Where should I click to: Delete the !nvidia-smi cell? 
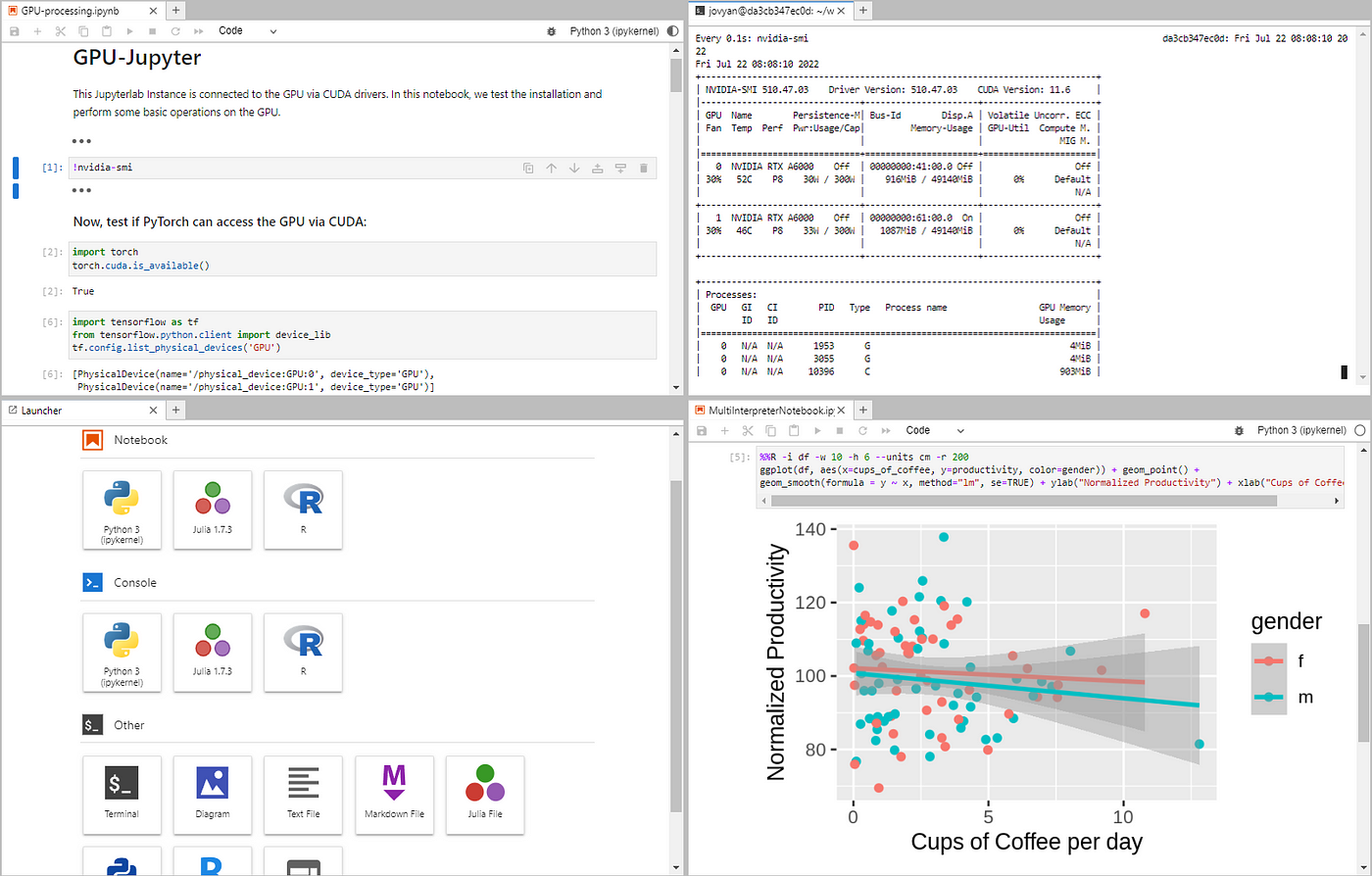click(644, 168)
